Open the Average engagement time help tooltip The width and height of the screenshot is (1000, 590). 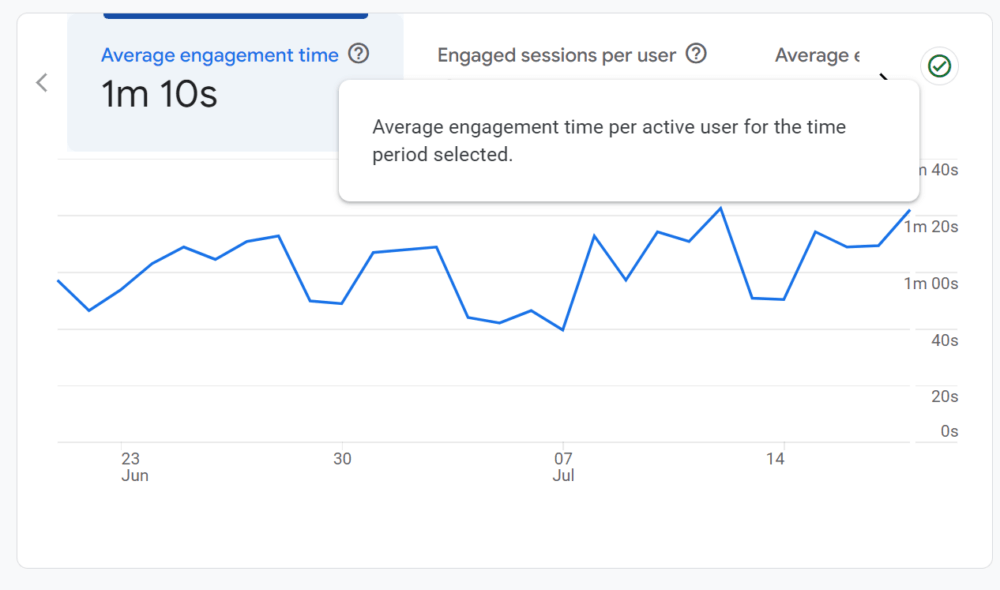pyautogui.click(x=358, y=55)
